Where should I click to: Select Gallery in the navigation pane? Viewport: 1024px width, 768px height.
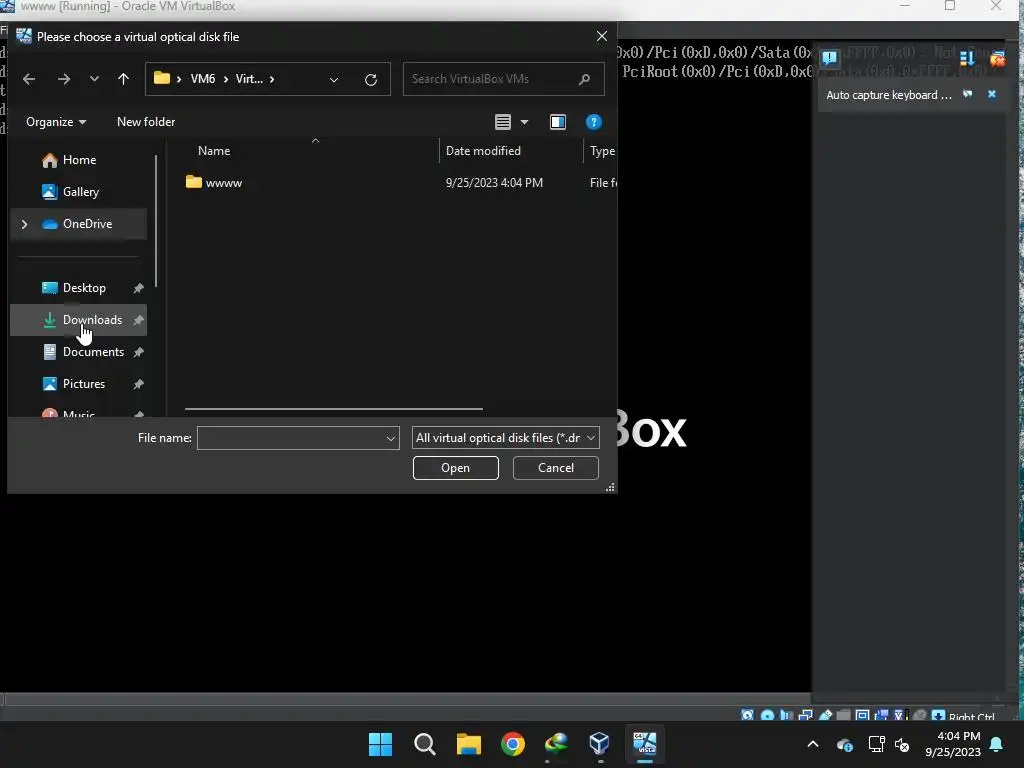coord(79,192)
